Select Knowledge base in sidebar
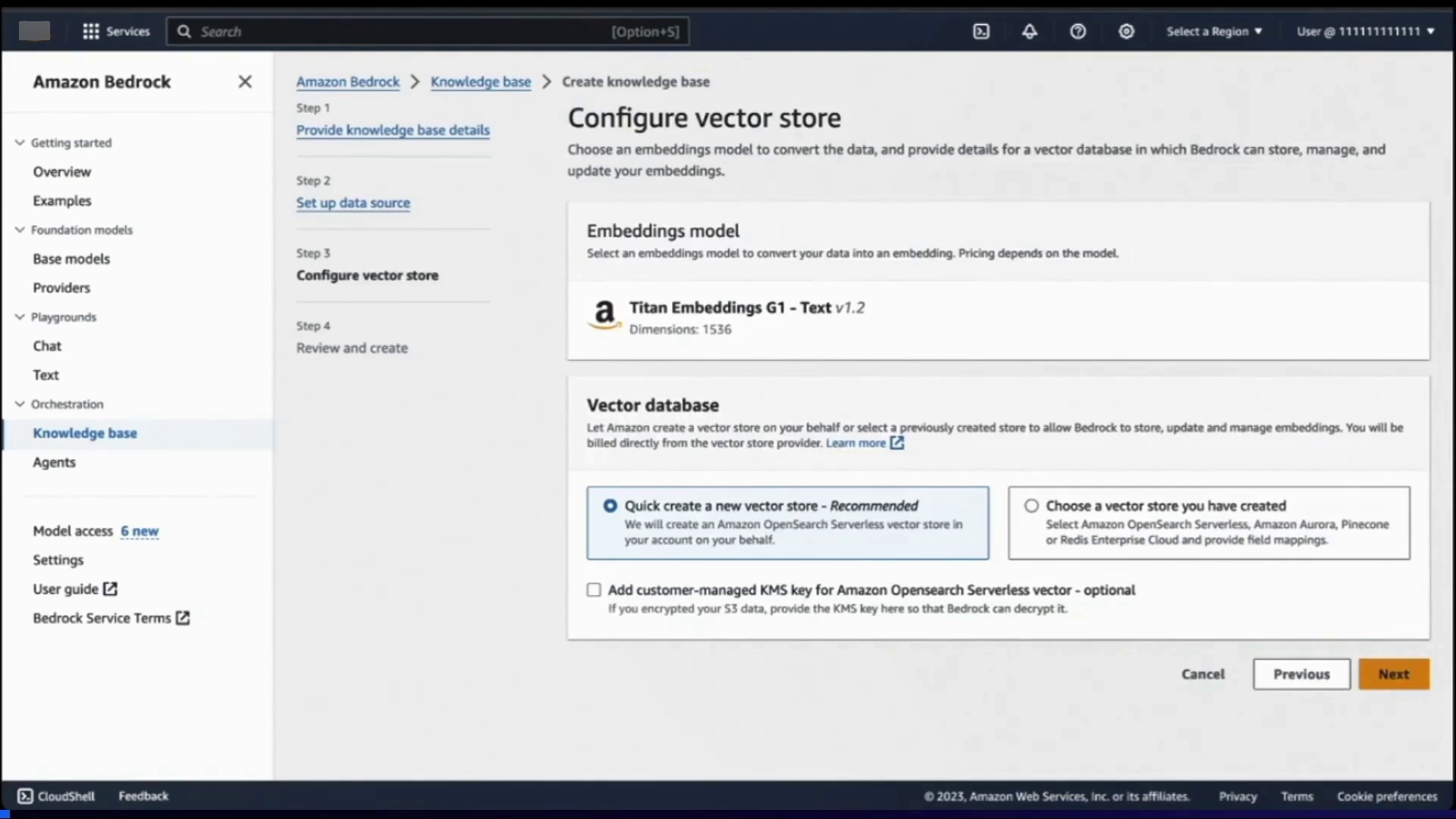This screenshot has width=1456, height=819. (85, 433)
